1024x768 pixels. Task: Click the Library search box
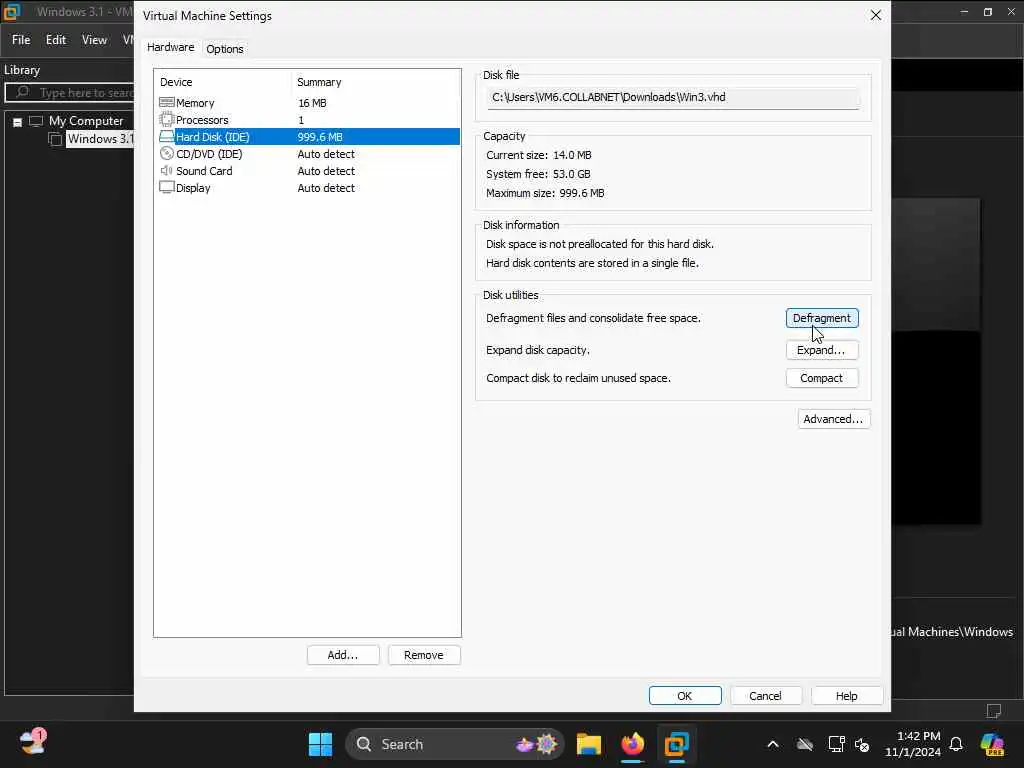click(71, 93)
